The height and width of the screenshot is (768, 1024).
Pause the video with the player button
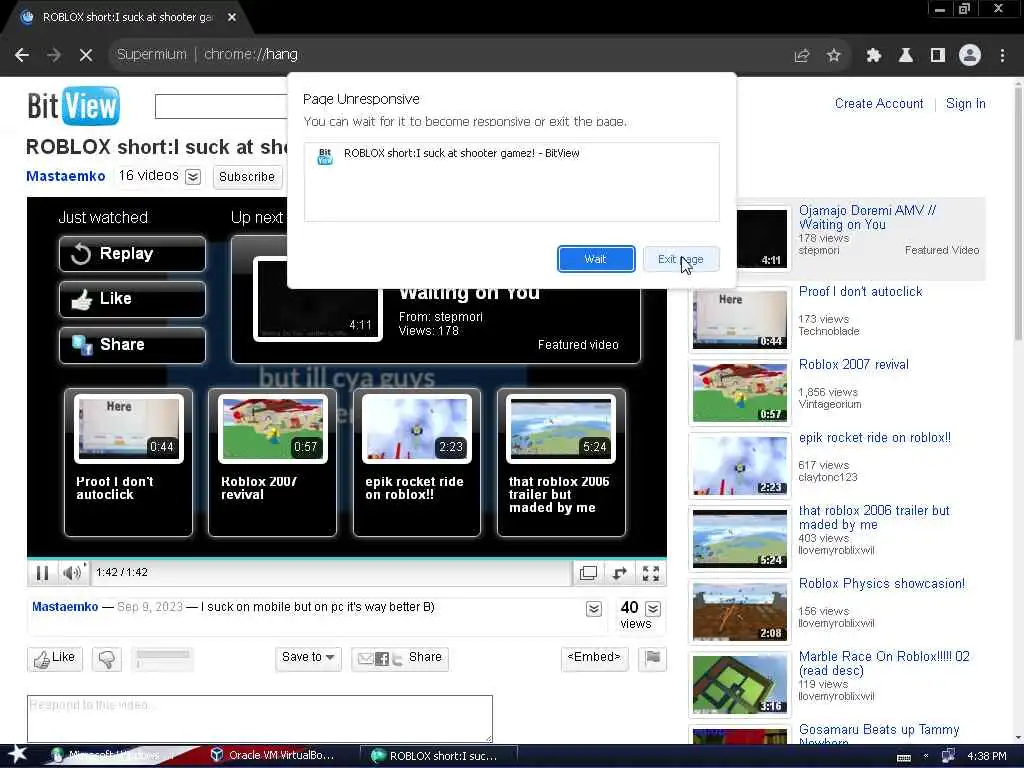tap(42, 573)
